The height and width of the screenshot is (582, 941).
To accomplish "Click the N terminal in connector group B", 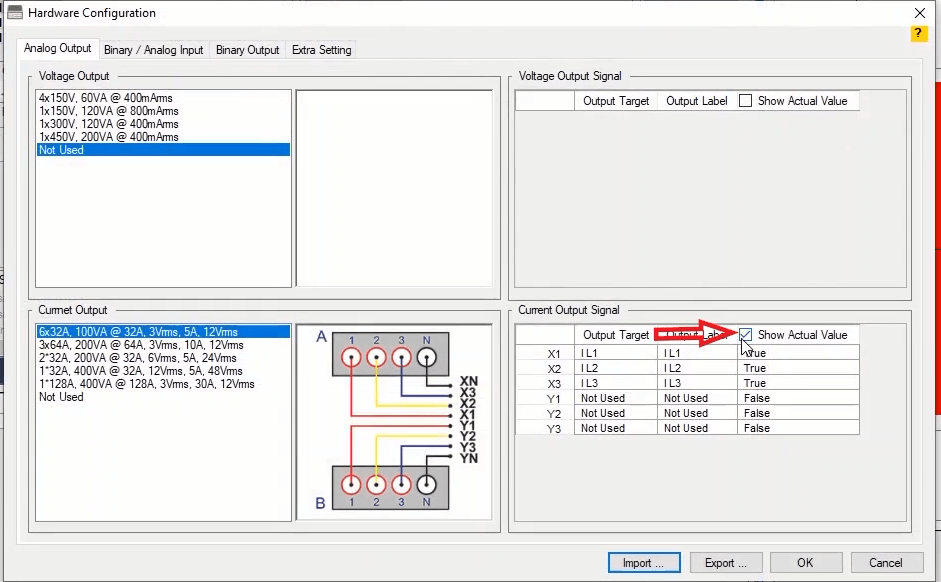I will [426, 485].
